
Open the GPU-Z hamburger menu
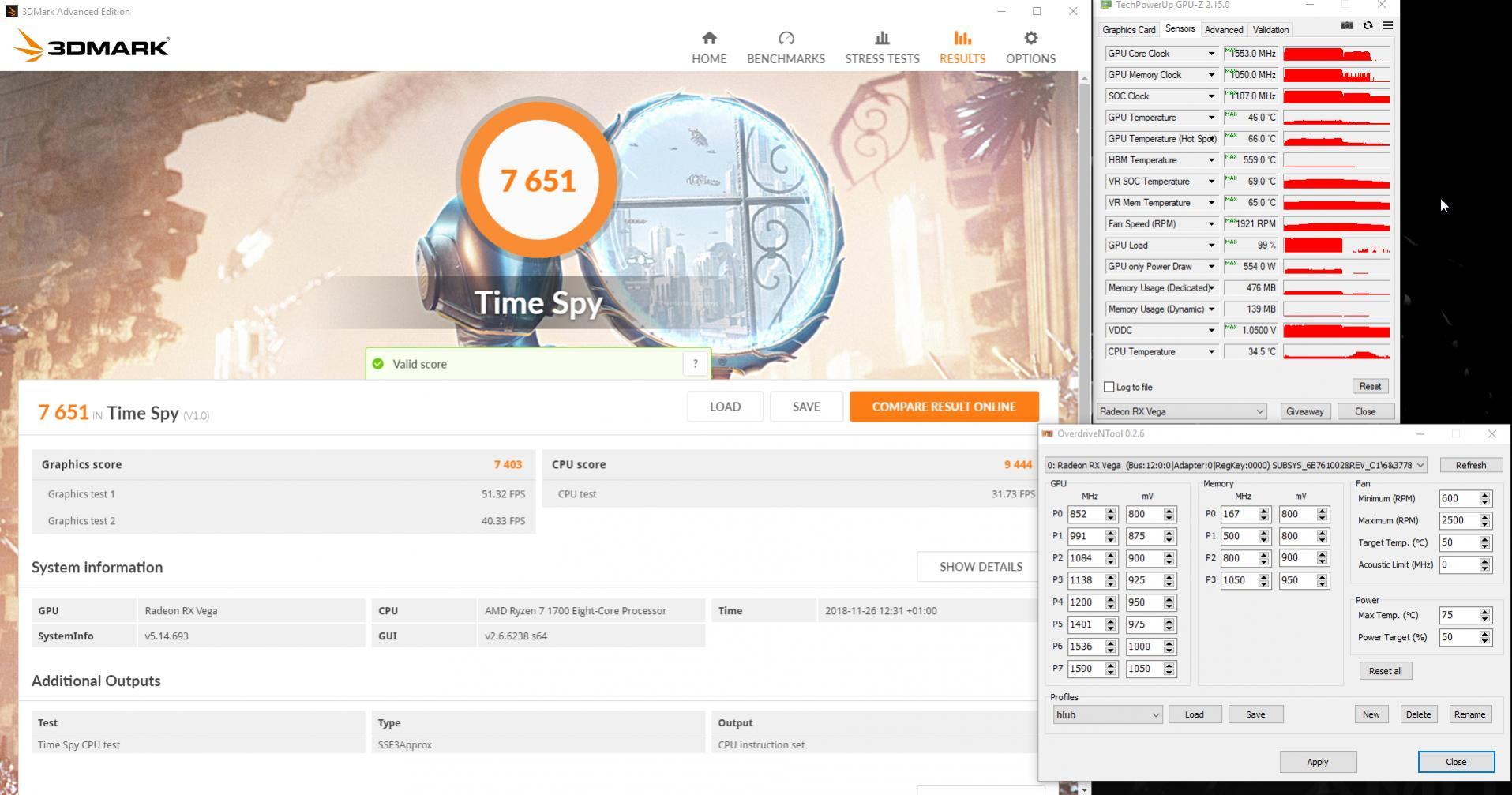click(1387, 26)
